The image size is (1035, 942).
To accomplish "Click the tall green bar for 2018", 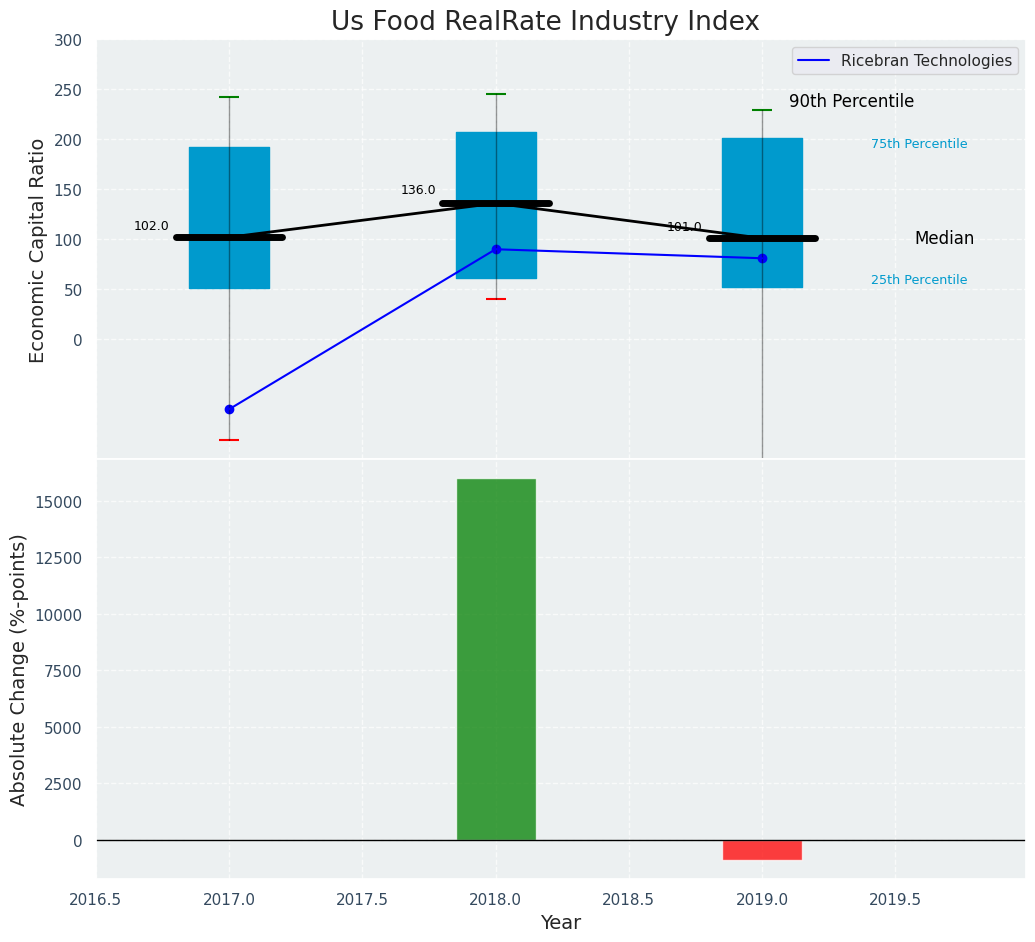I will (496, 660).
